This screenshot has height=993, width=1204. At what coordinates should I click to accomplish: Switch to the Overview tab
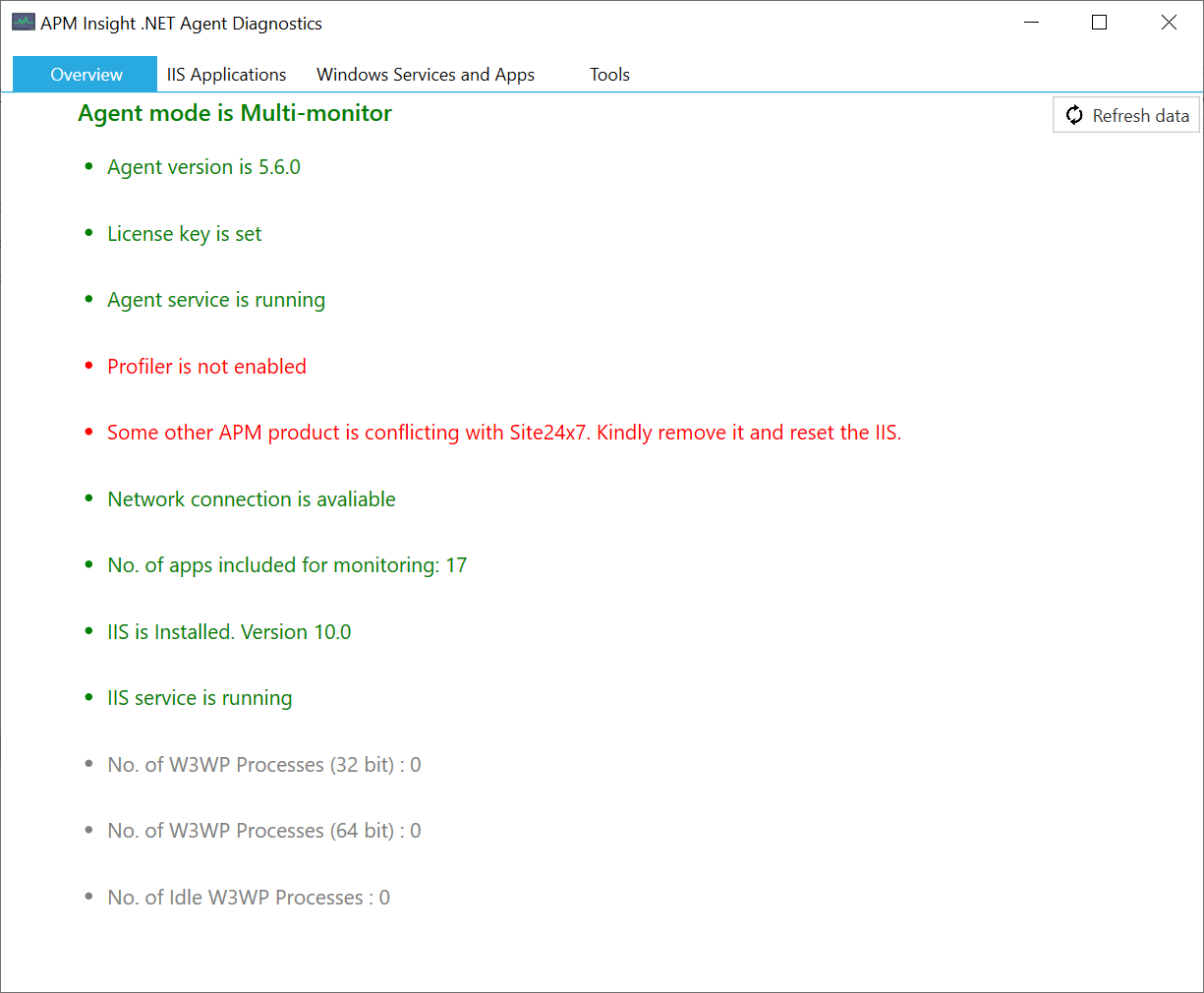tap(86, 75)
